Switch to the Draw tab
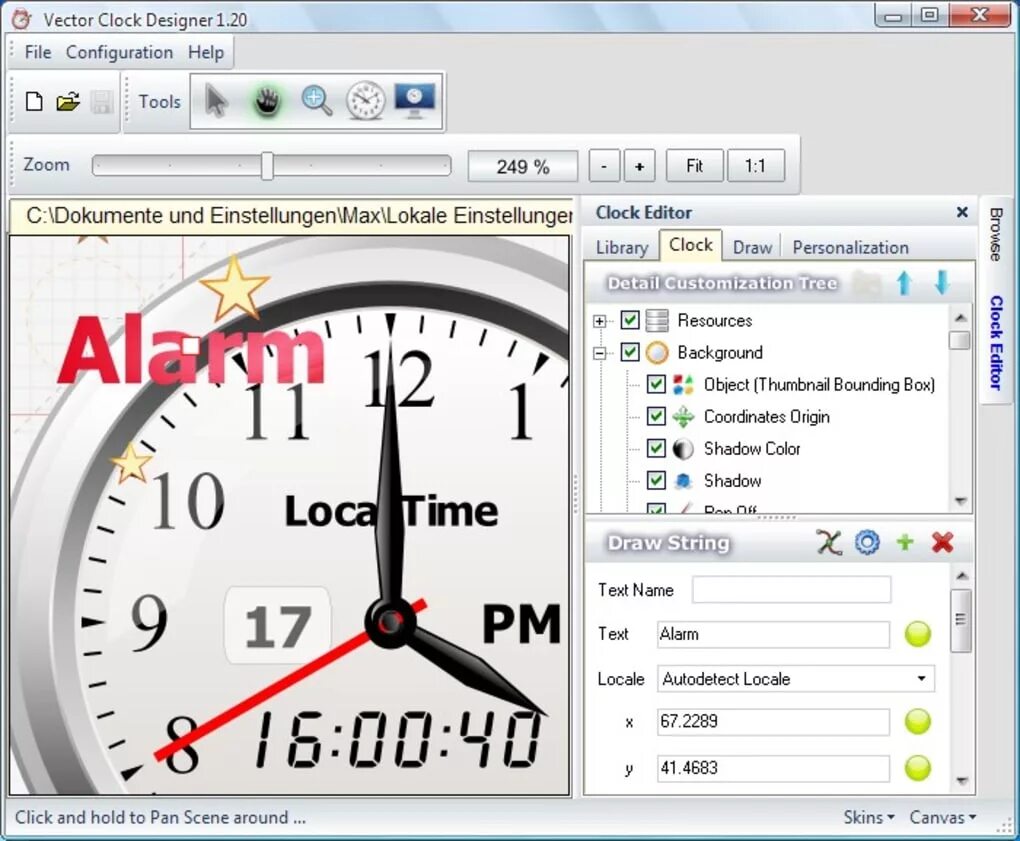Screen dimensions: 1020x841 (752, 247)
